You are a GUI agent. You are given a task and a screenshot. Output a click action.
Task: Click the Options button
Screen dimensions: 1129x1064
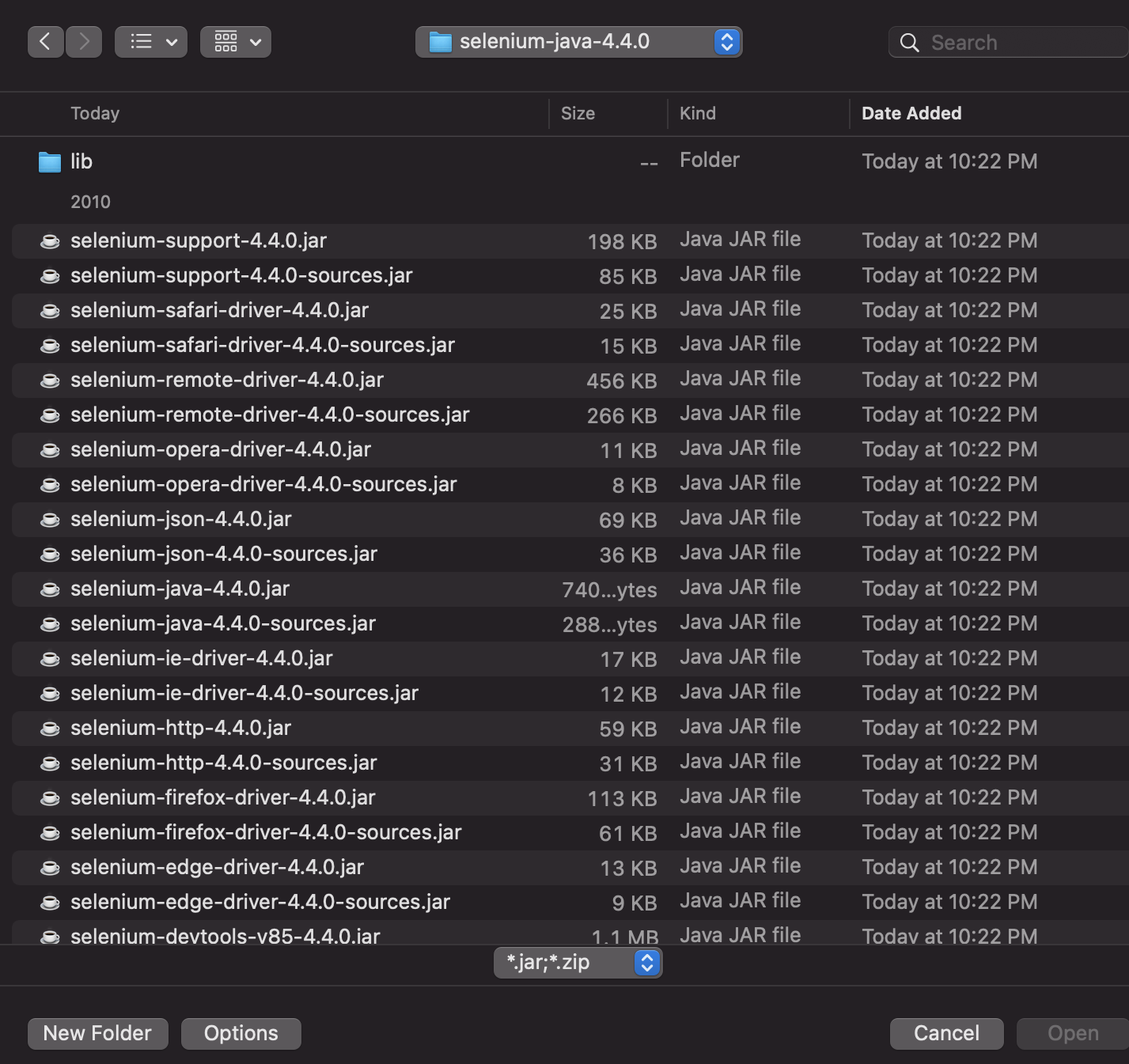click(x=241, y=1033)
